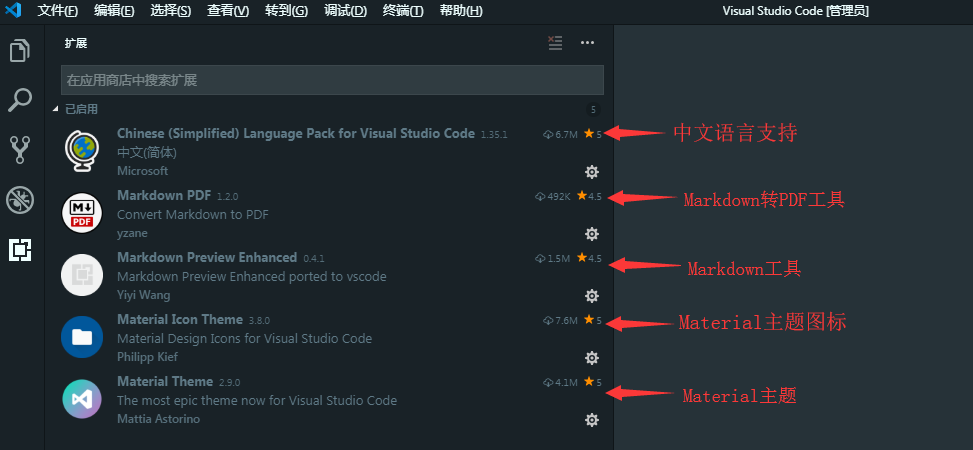Open the Search view in activity bar
973x450 pixels.
click(x=20, y=100)
